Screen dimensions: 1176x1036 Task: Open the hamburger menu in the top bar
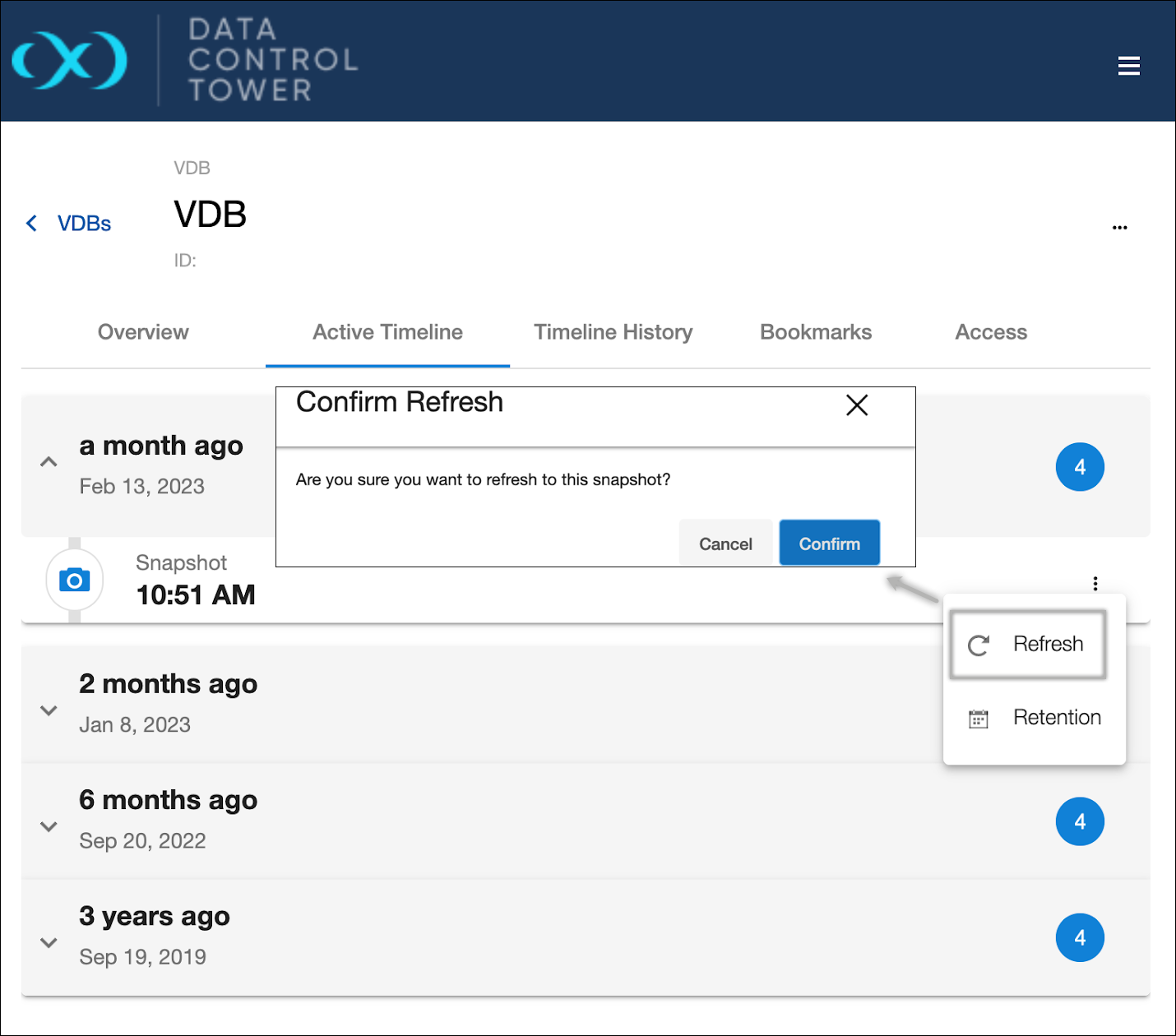(1129, 66)
